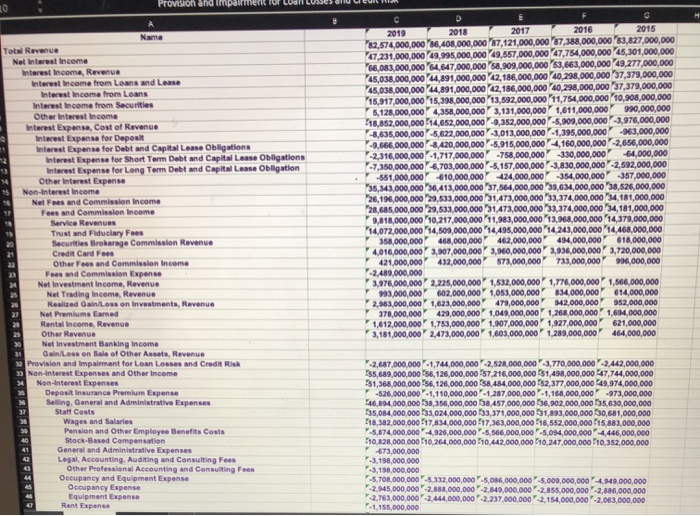Click Wages and Salaries label
This screenshot has height=516, width=700.
98,421
